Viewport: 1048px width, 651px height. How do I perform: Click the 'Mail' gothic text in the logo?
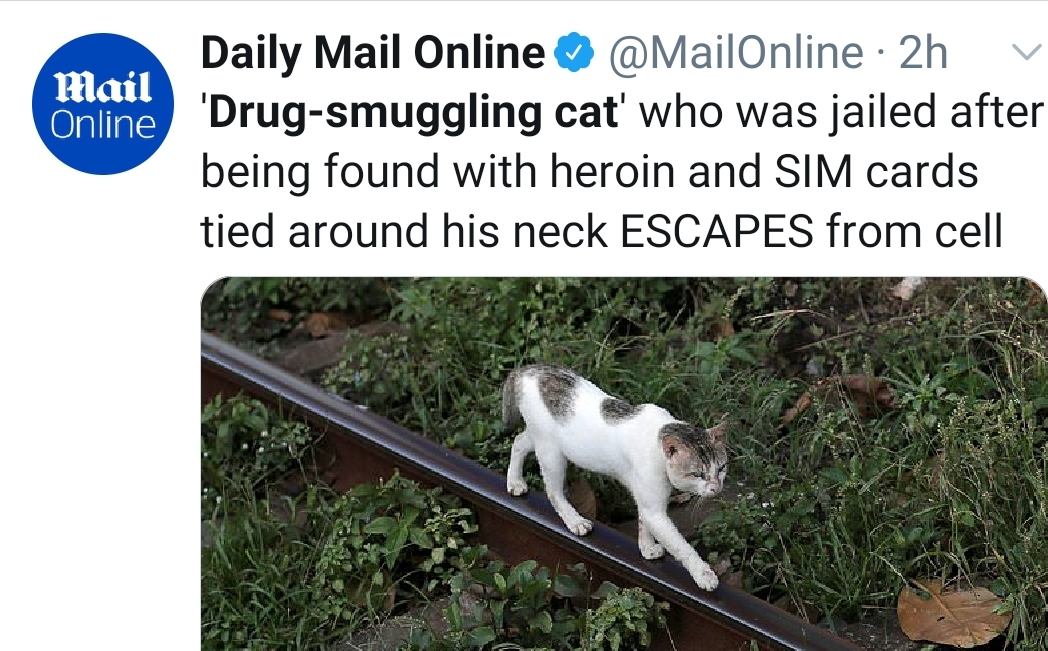pyautogui.click(x=103, y=88)
